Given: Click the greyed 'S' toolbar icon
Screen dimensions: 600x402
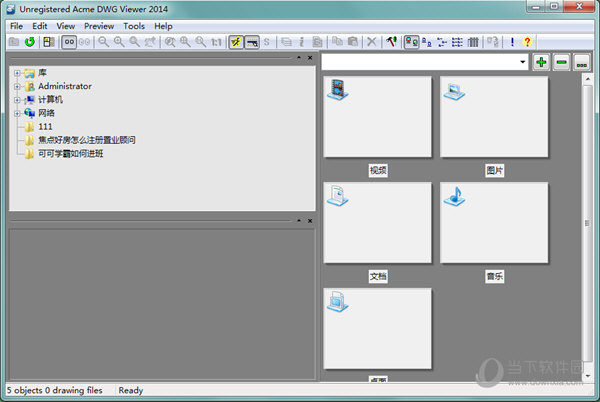Looking at the screenshot, I should point(267,42).
